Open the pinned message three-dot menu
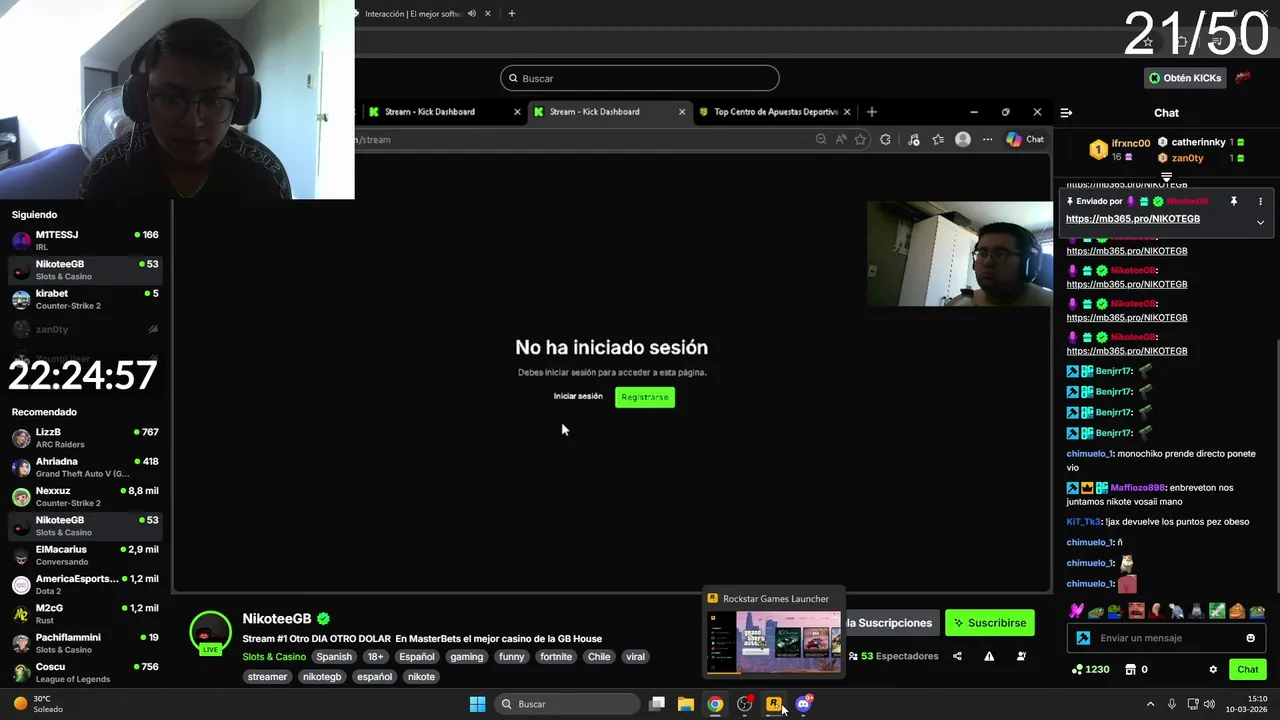The image size is (1280, 720). 1260,201
